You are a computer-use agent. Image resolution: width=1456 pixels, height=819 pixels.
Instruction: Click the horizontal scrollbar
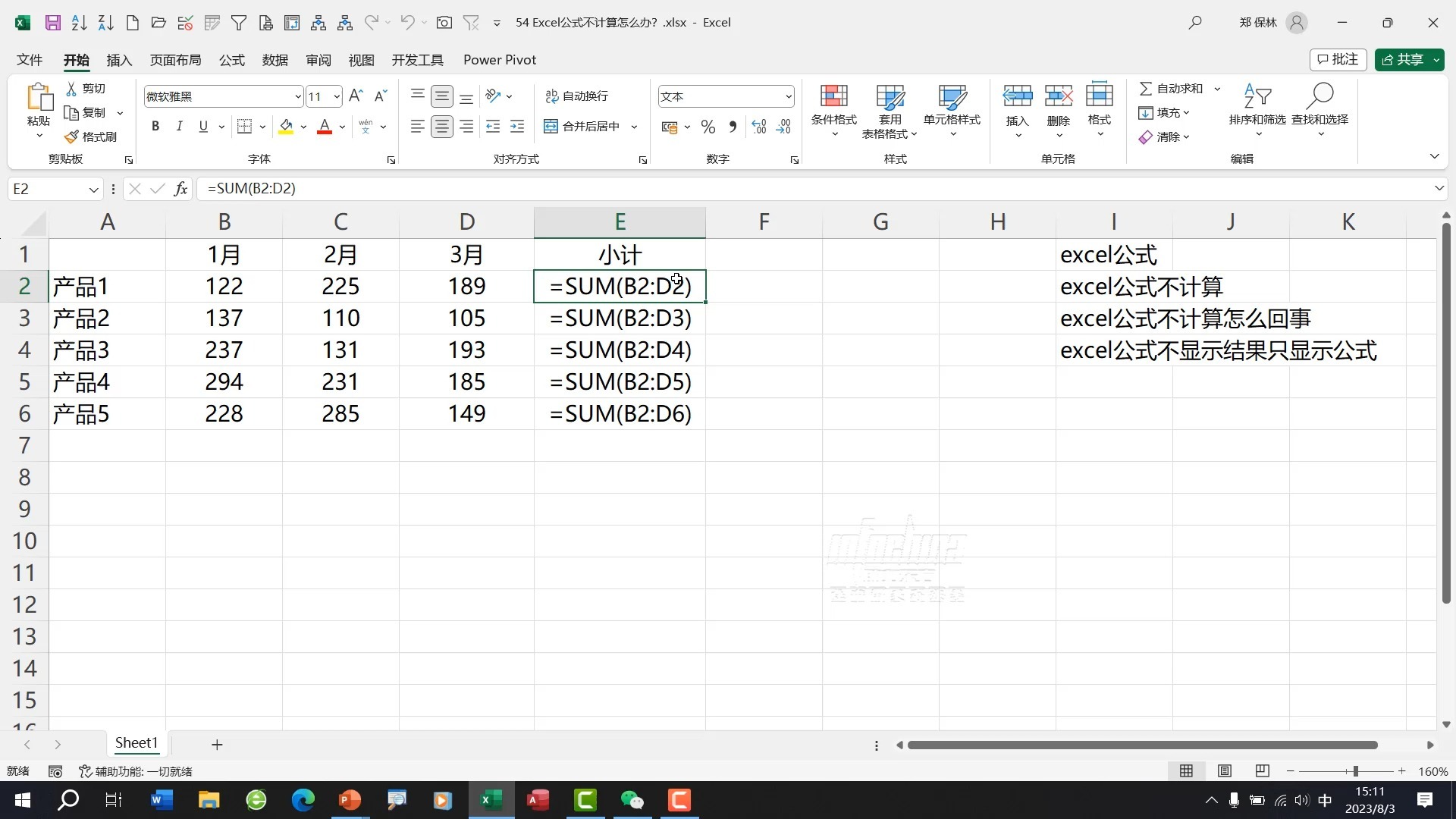click(x=1142, y=745)
